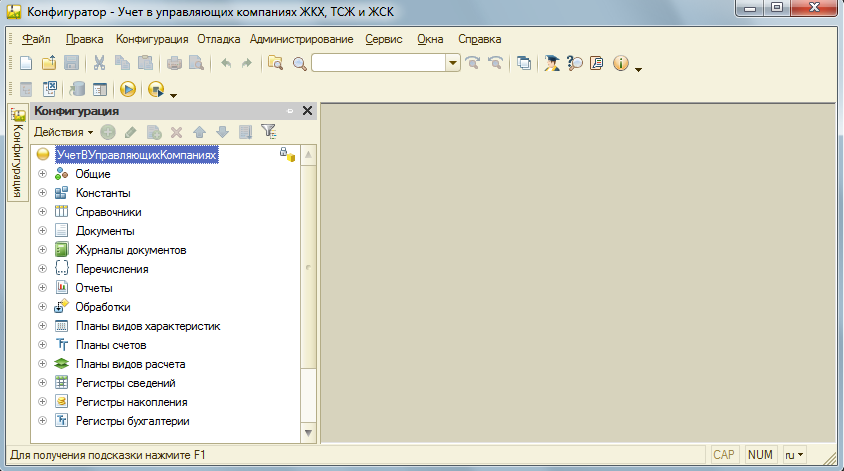
Task: Click the About info icon
Action: pos(620,63)
